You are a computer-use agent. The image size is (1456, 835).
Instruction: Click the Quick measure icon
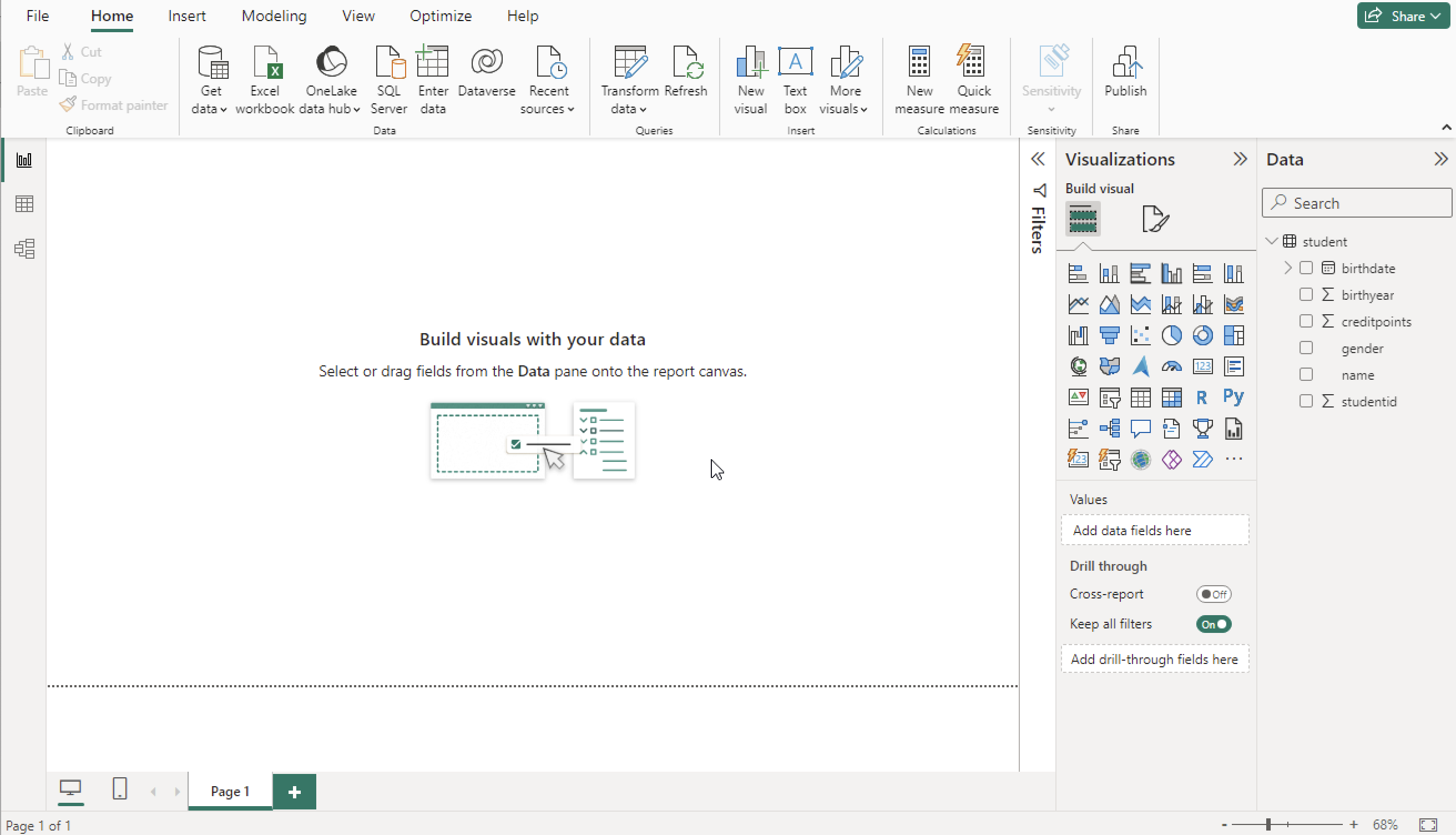pyautogui.click(x=973, y=79)
